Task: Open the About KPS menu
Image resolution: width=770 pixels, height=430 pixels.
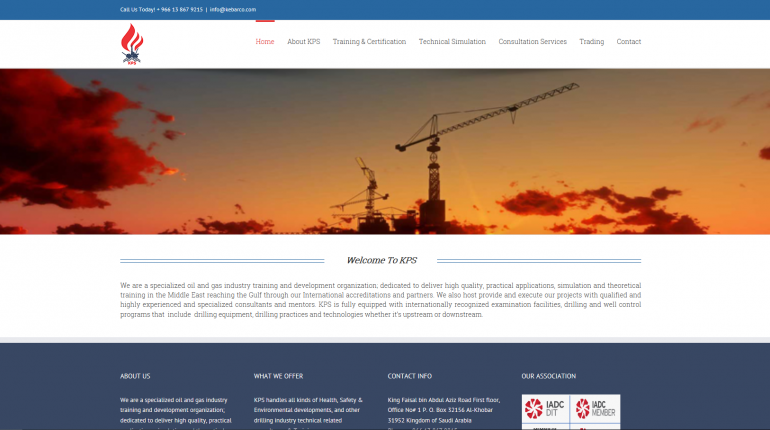Action: point(303,42)
